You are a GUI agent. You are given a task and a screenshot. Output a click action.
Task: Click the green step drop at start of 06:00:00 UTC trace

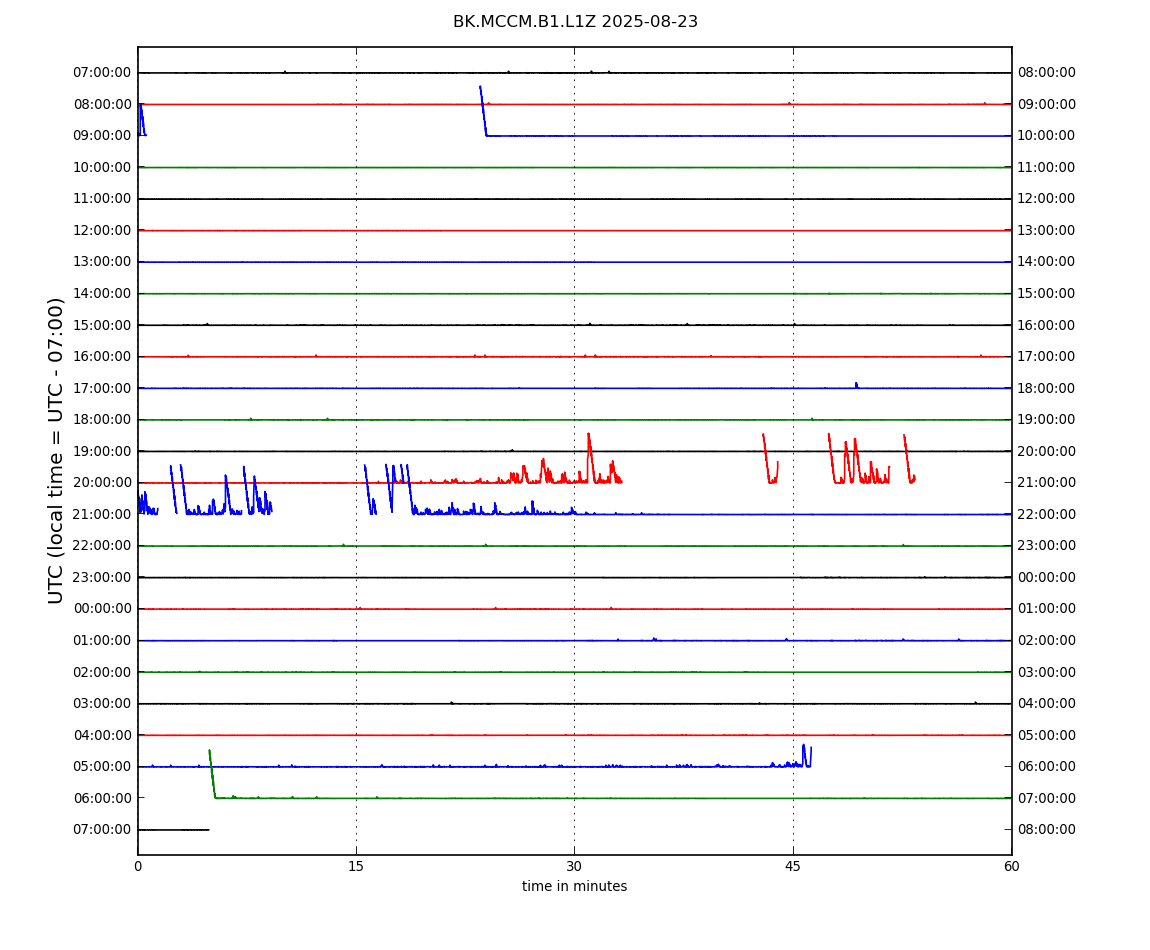pos(212,774)
